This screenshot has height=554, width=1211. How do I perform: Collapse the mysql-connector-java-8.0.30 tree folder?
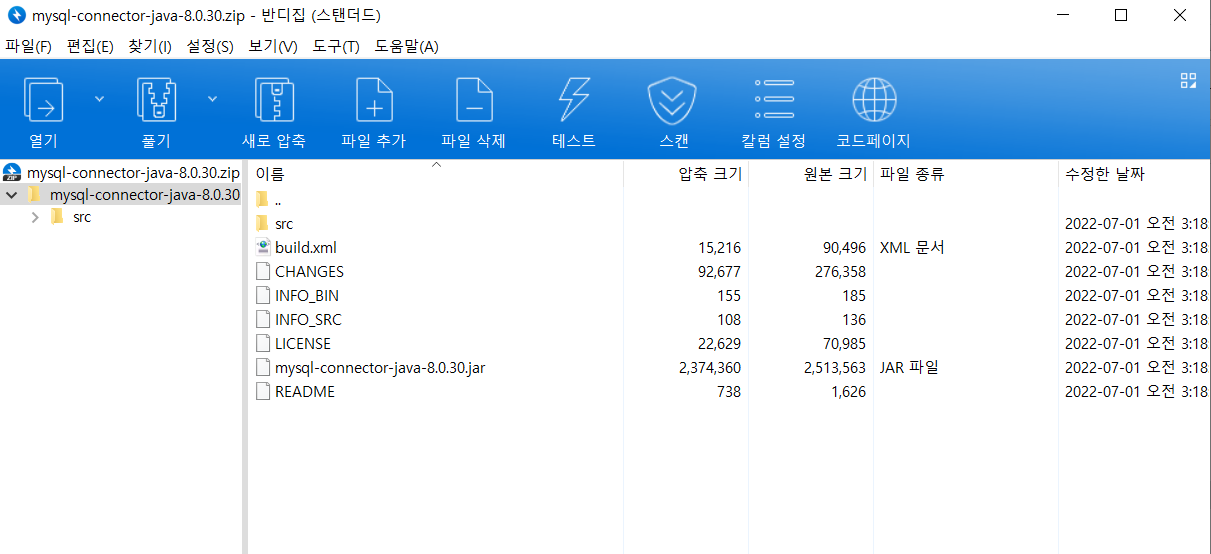(x=12, y=195)
